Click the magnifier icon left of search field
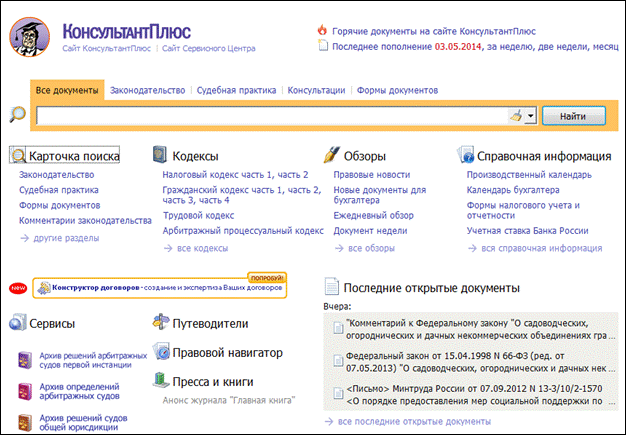This screenshot has width=626, height=435. (18, 115)
